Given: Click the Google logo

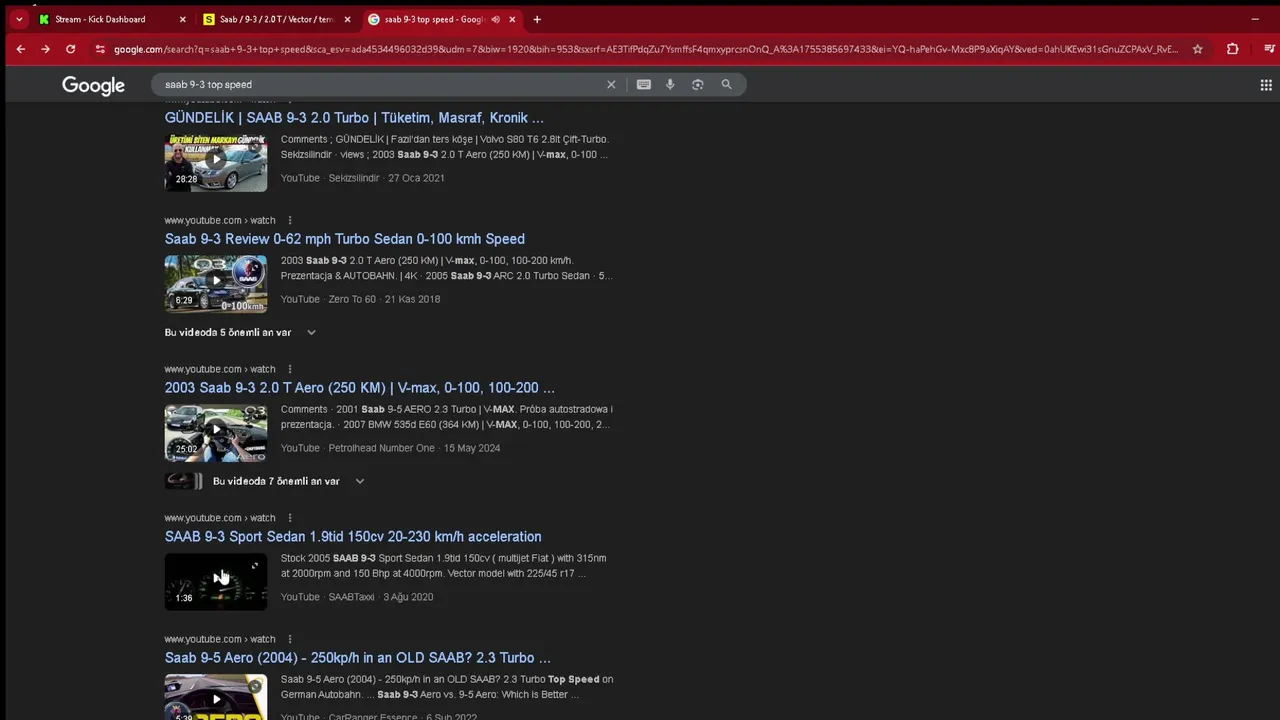Looking at the screenshot, I should 93,86.
